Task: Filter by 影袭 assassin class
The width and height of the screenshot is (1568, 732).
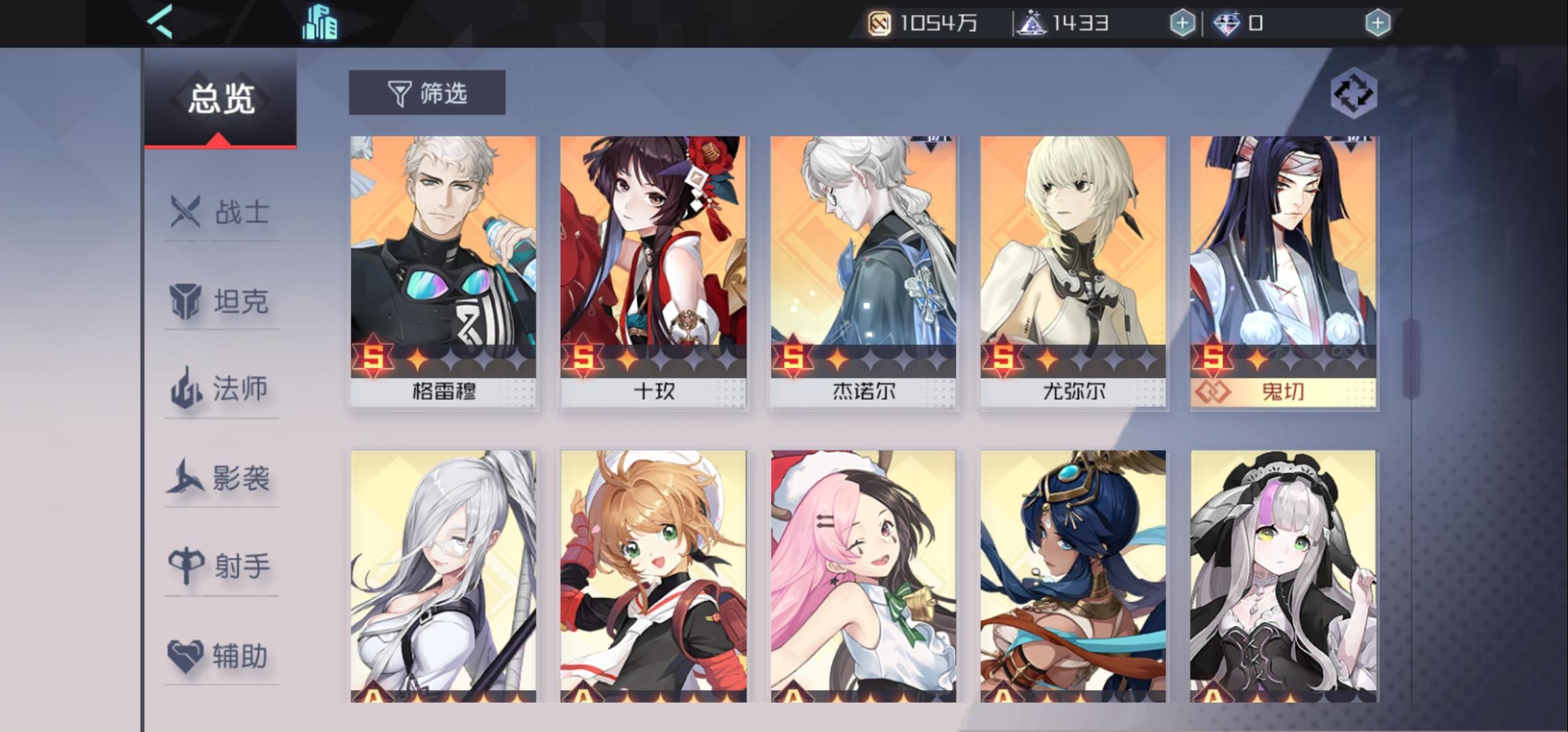Action: (x=221, y=478)
